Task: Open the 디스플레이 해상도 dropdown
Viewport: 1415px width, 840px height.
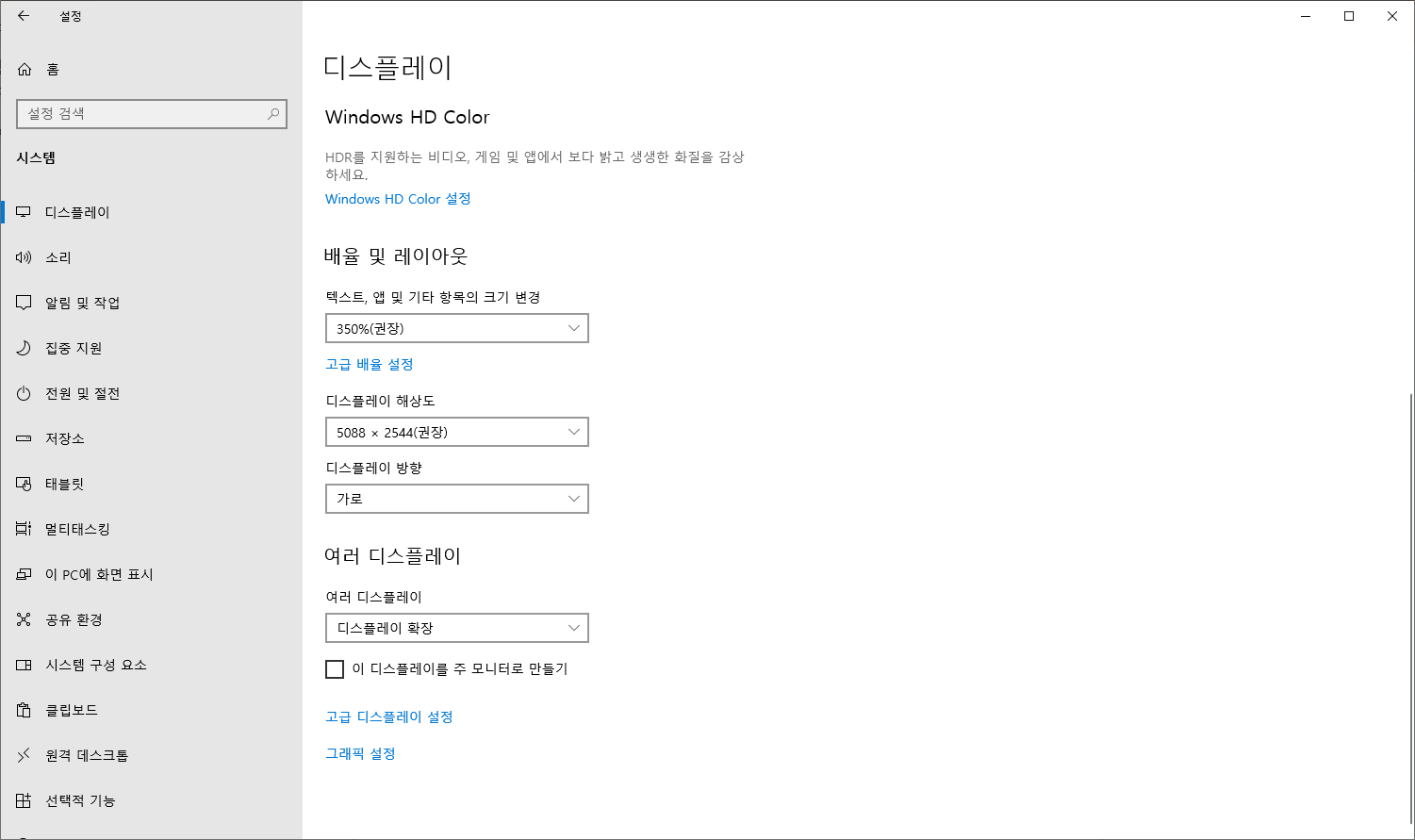Action: pos(457,432)
